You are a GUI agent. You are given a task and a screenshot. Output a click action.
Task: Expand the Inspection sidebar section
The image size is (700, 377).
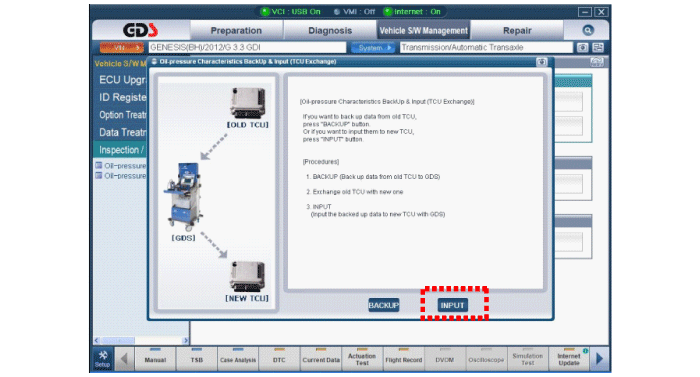point(121,150)
